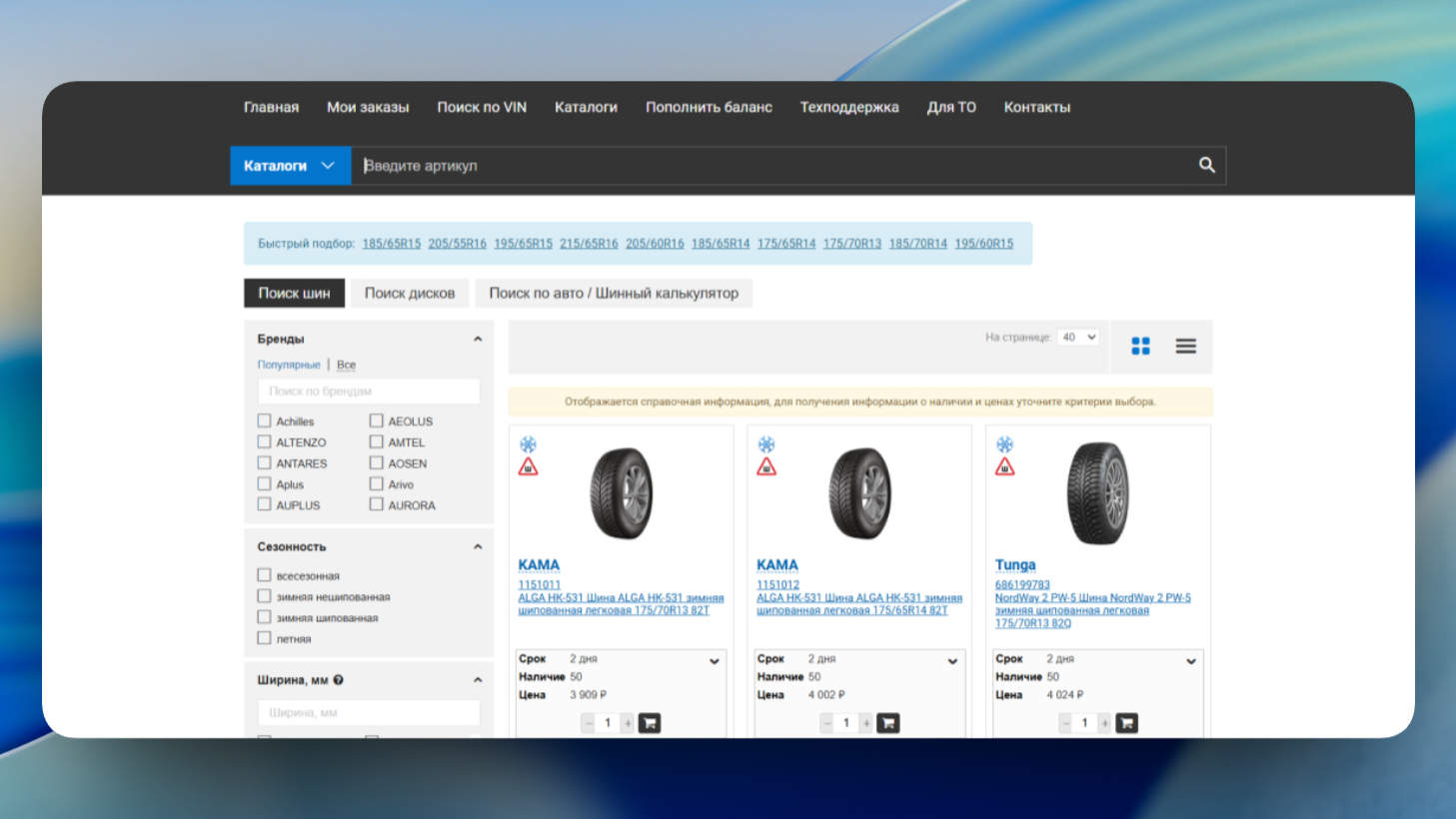Click the Поиск по брендам input

tap(369, 392)
